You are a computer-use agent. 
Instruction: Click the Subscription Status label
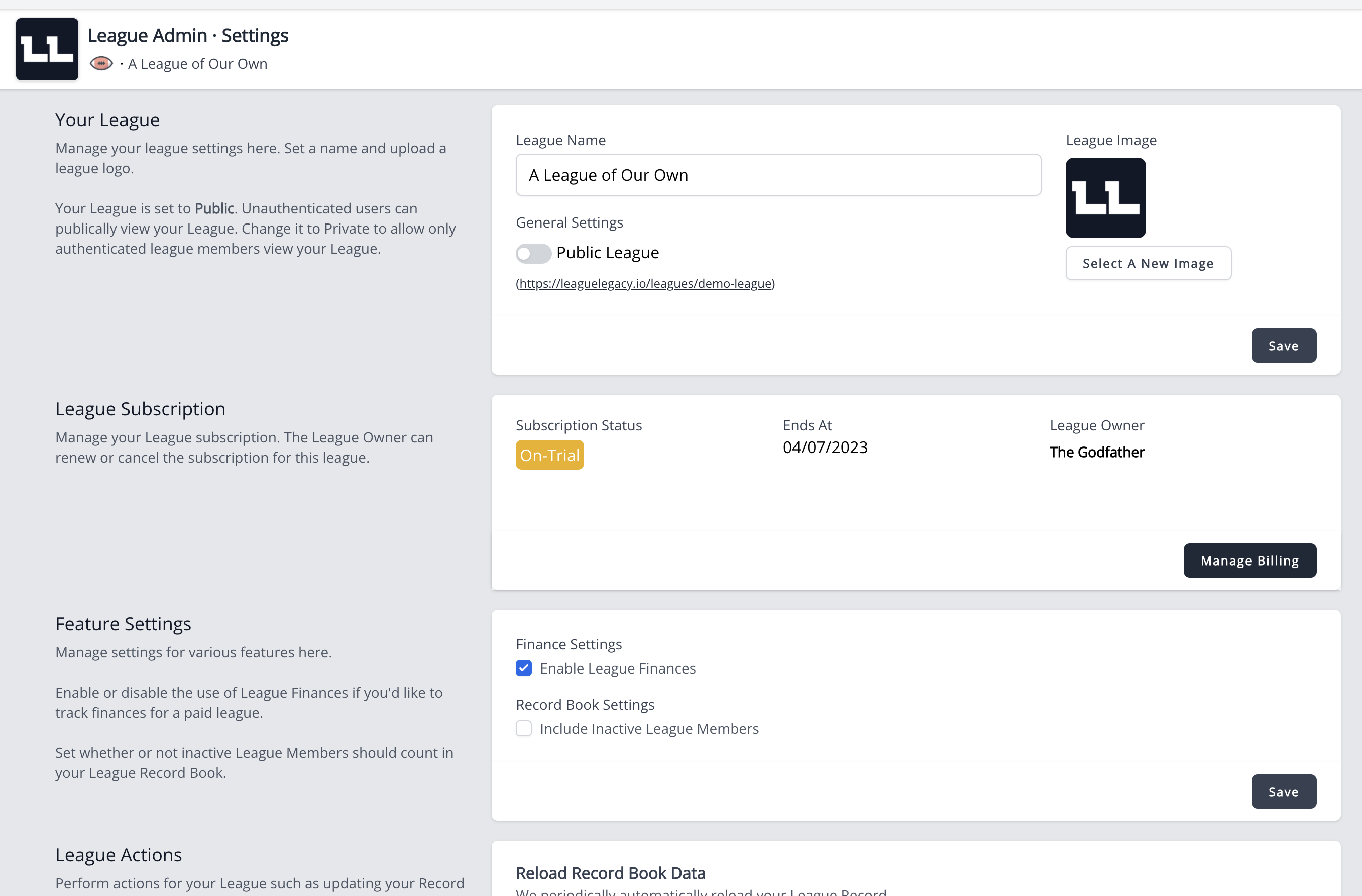(x=579, y=425)
